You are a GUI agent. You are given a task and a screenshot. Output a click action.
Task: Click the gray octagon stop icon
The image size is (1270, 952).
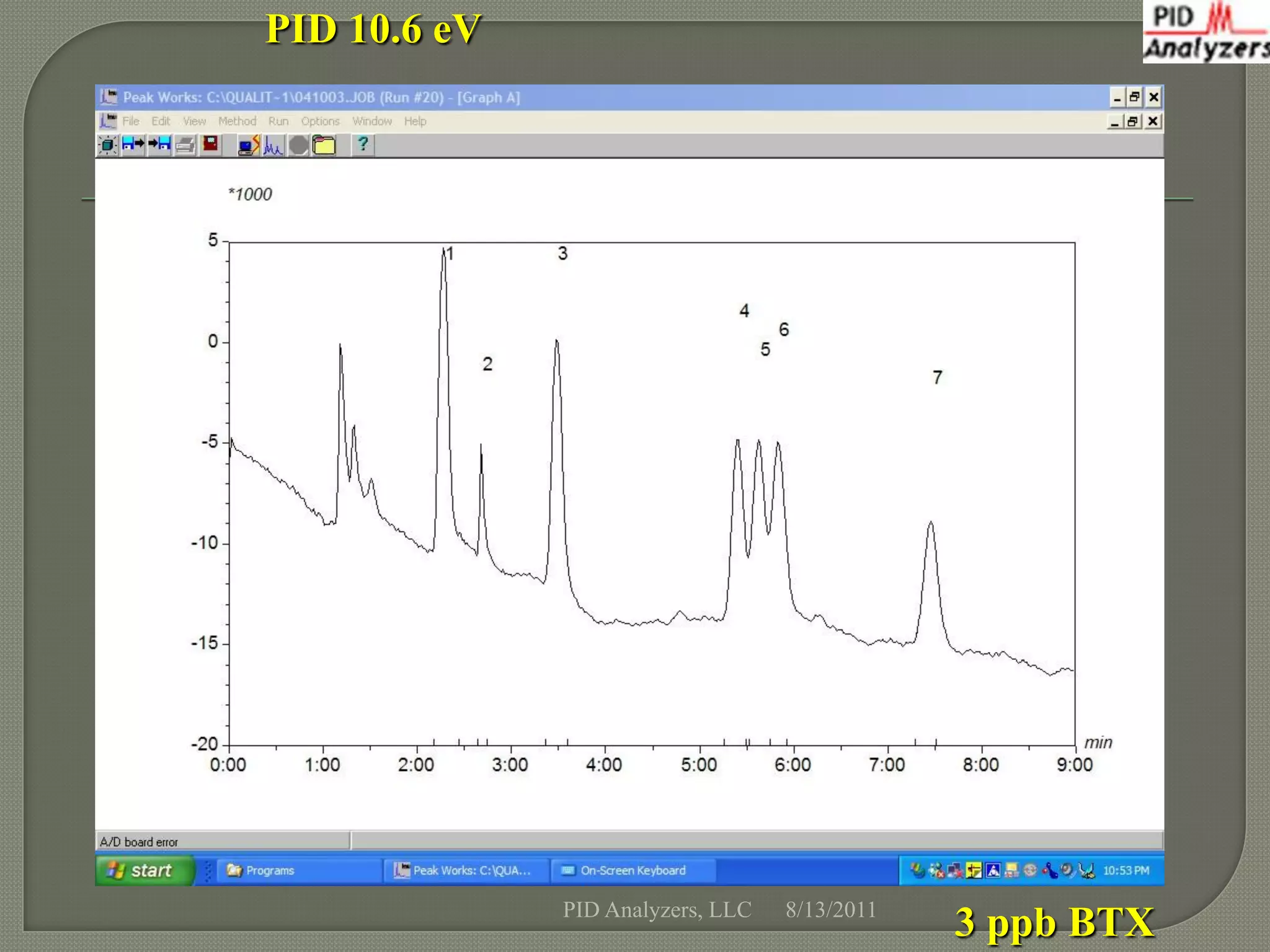click(298, 146)
